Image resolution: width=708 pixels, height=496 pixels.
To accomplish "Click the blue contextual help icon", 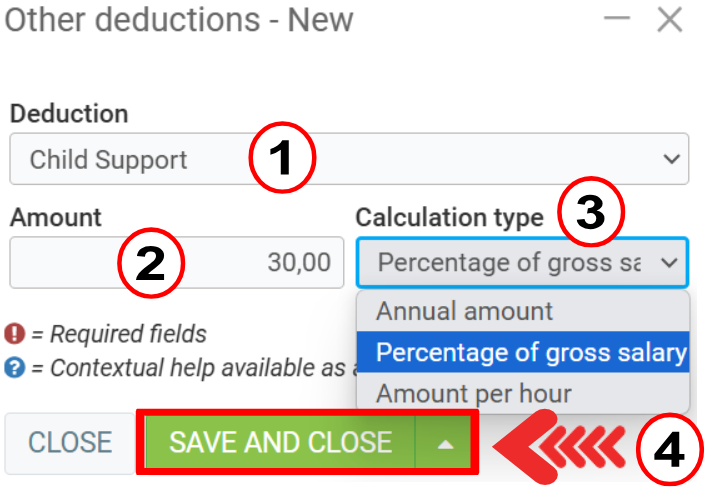I will (x=15, y=367).
